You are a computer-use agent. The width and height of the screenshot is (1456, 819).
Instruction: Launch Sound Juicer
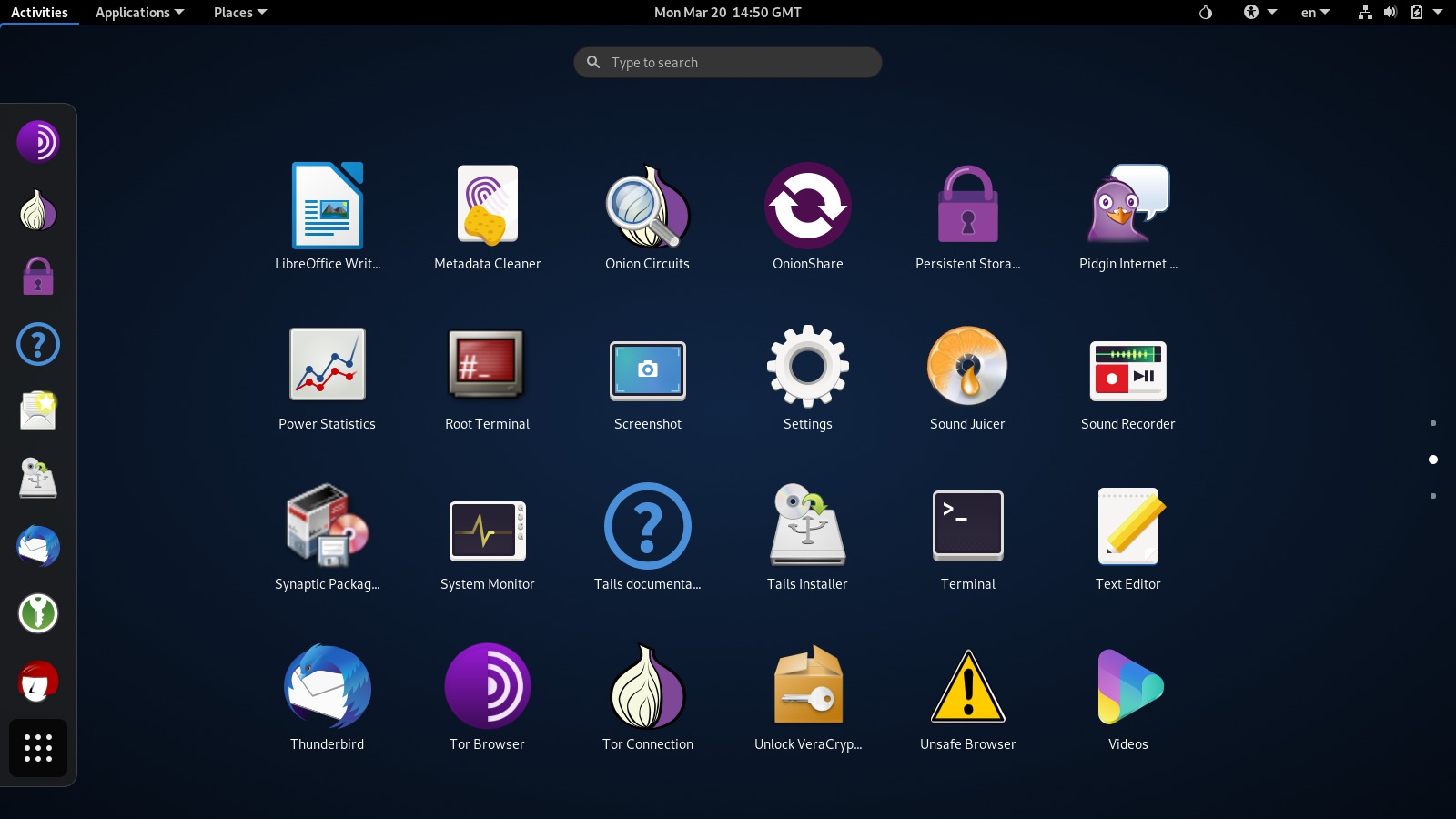coord(968,377)
